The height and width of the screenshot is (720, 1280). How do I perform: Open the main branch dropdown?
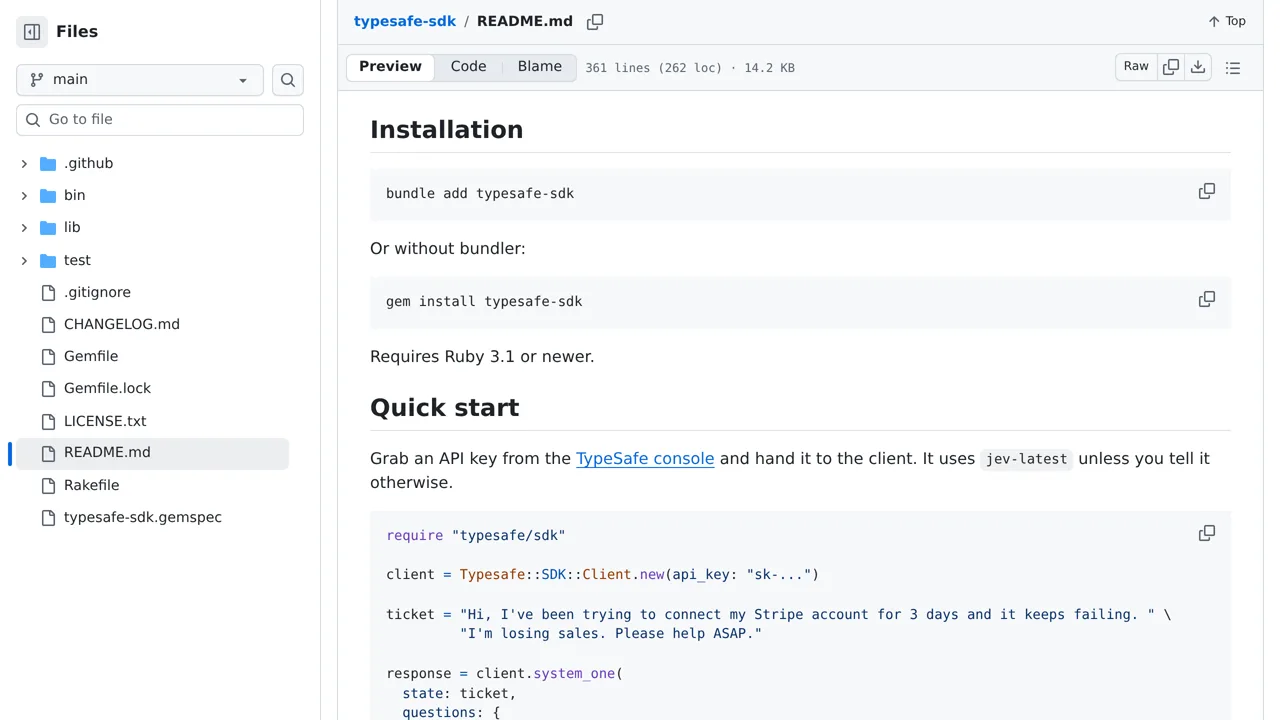tap(140, 80)
